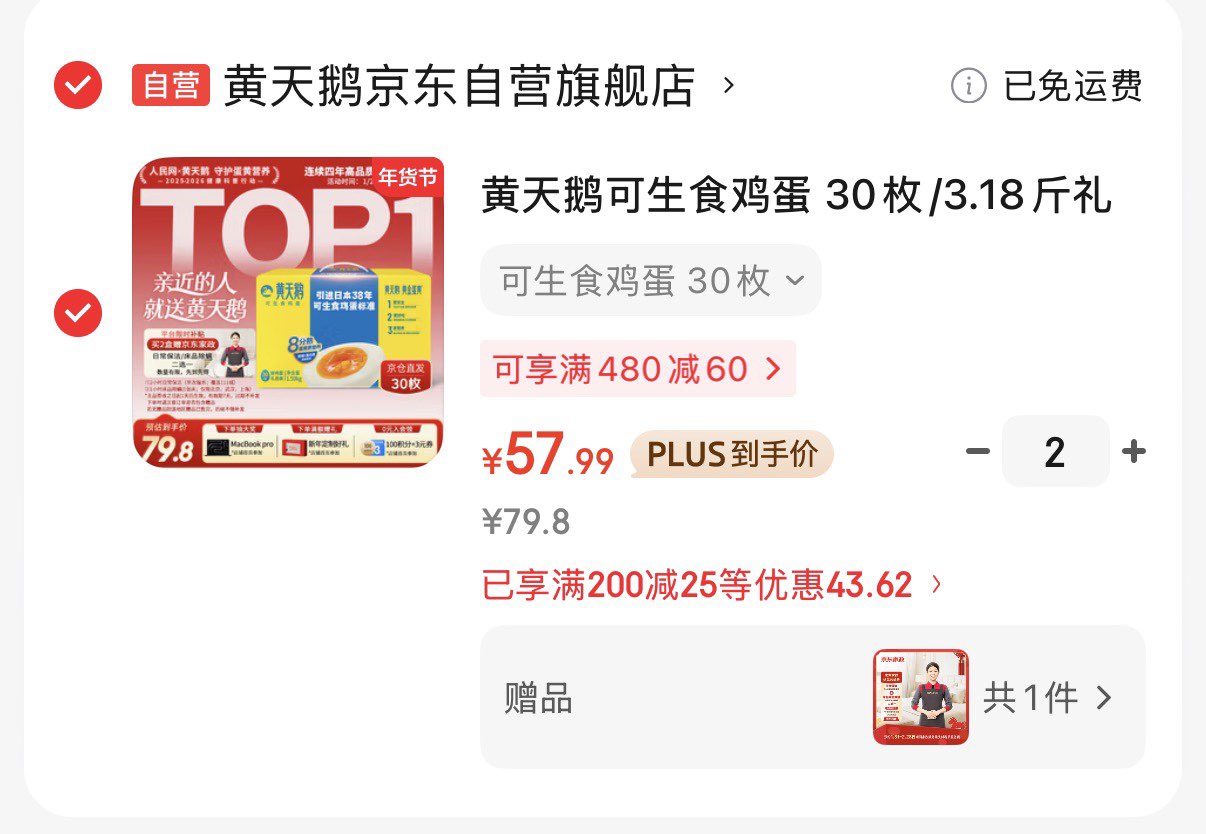Tap the PLUS到手价 badge
Screen dimensions: 1206x834
[x=731, y=455]
